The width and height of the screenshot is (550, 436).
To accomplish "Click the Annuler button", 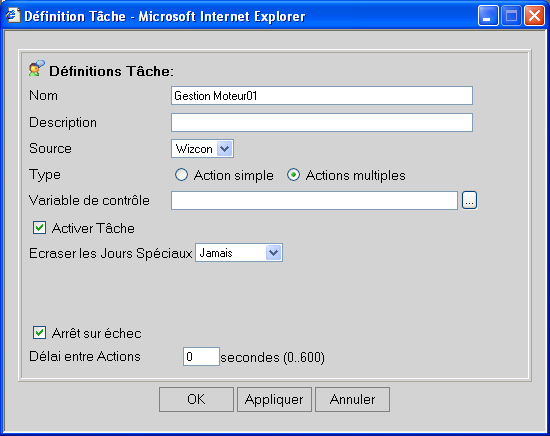I will [x=352, y=399].
